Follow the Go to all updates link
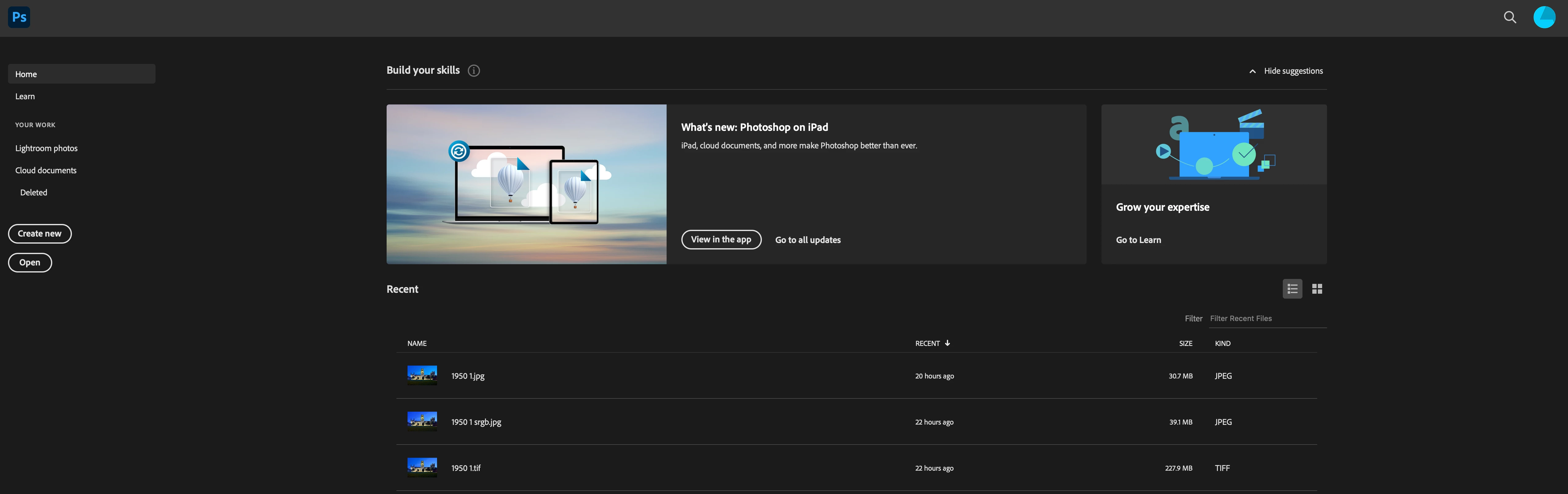Viewport: 1568px width, 494px height. click(x=808, y=240)
